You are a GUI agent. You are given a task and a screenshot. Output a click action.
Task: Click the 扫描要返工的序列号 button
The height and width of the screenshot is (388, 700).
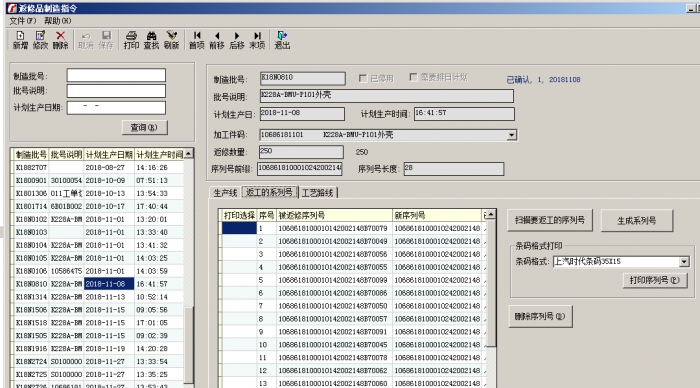(x=550, y=220)
